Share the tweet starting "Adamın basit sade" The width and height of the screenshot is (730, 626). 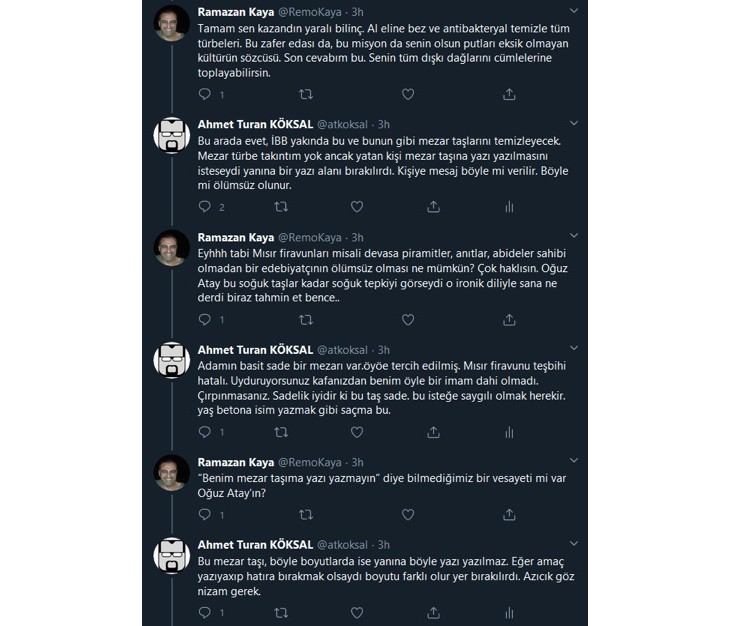tap(434, 432)
